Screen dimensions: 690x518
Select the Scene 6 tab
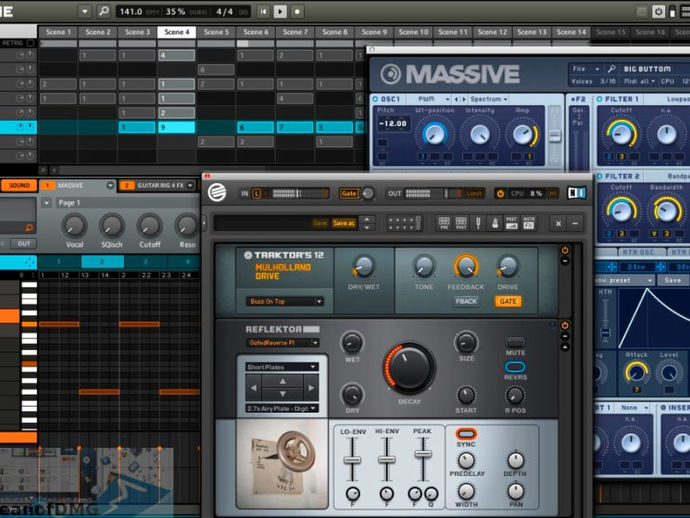click(x=256, y=32)
